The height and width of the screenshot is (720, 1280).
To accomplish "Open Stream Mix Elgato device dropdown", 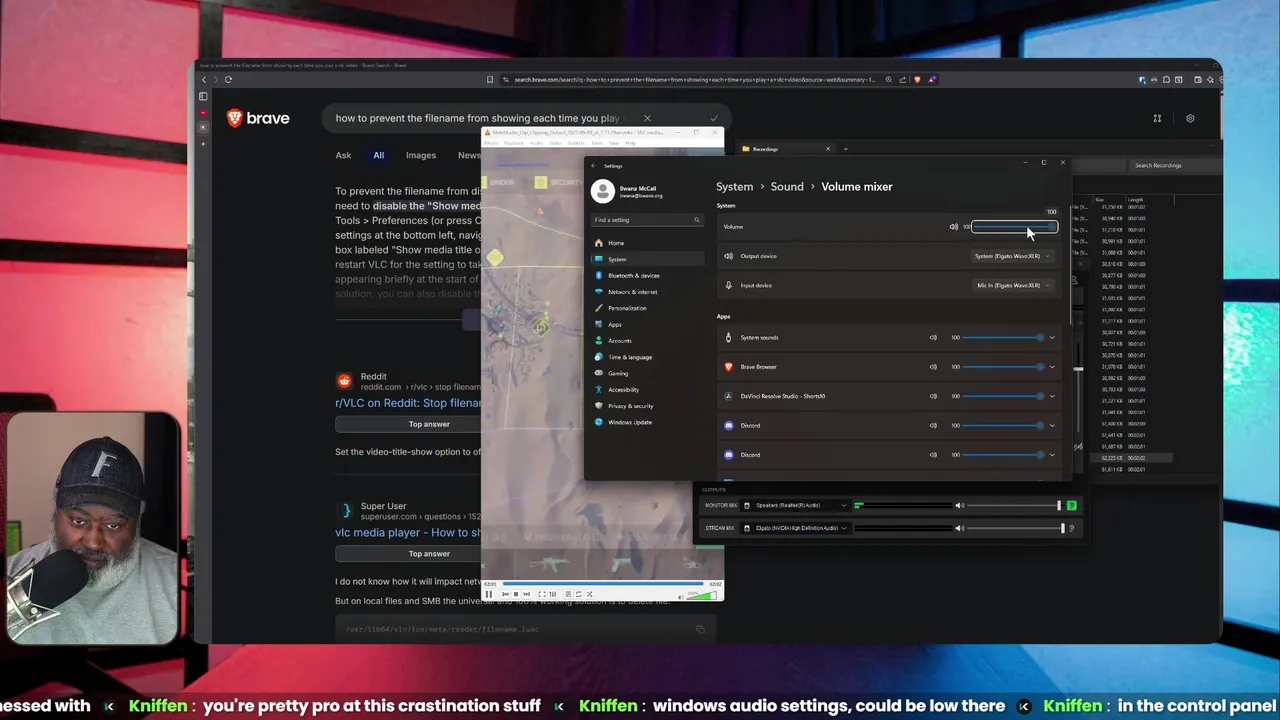I will coord(796,528).
